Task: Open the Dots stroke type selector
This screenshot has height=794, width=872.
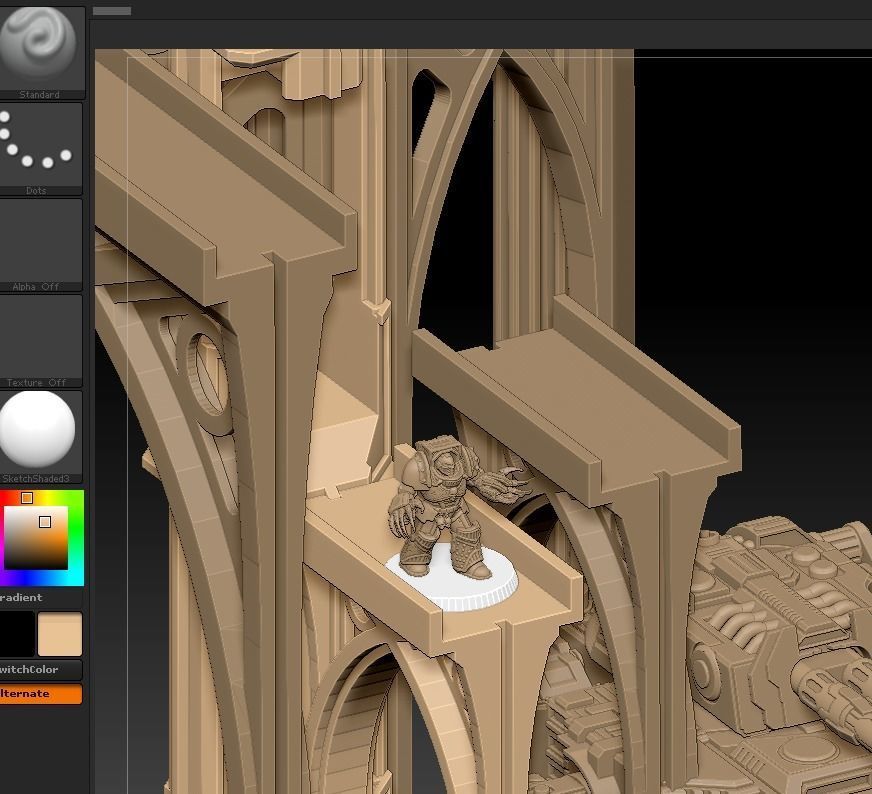Action: pyautogui.click(x=40, y=148)
